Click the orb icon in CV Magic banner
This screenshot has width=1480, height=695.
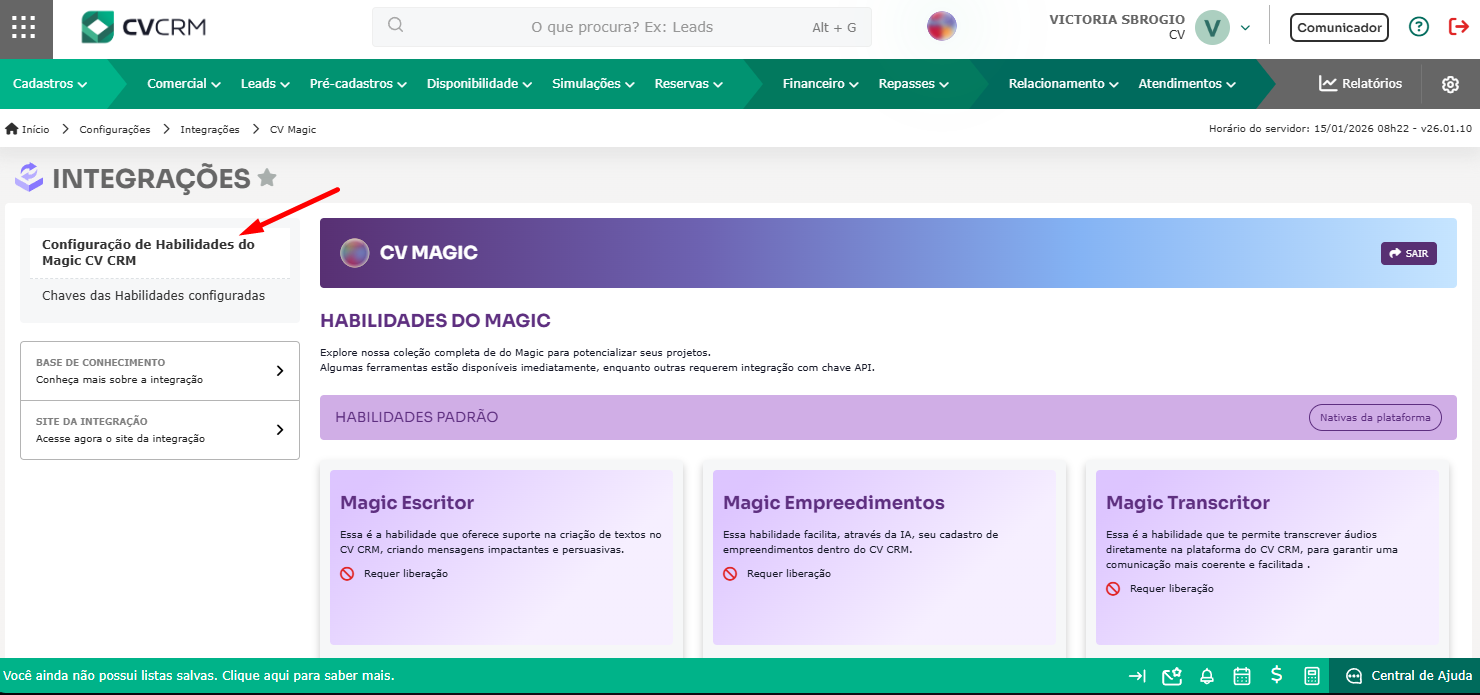[354, 253]
